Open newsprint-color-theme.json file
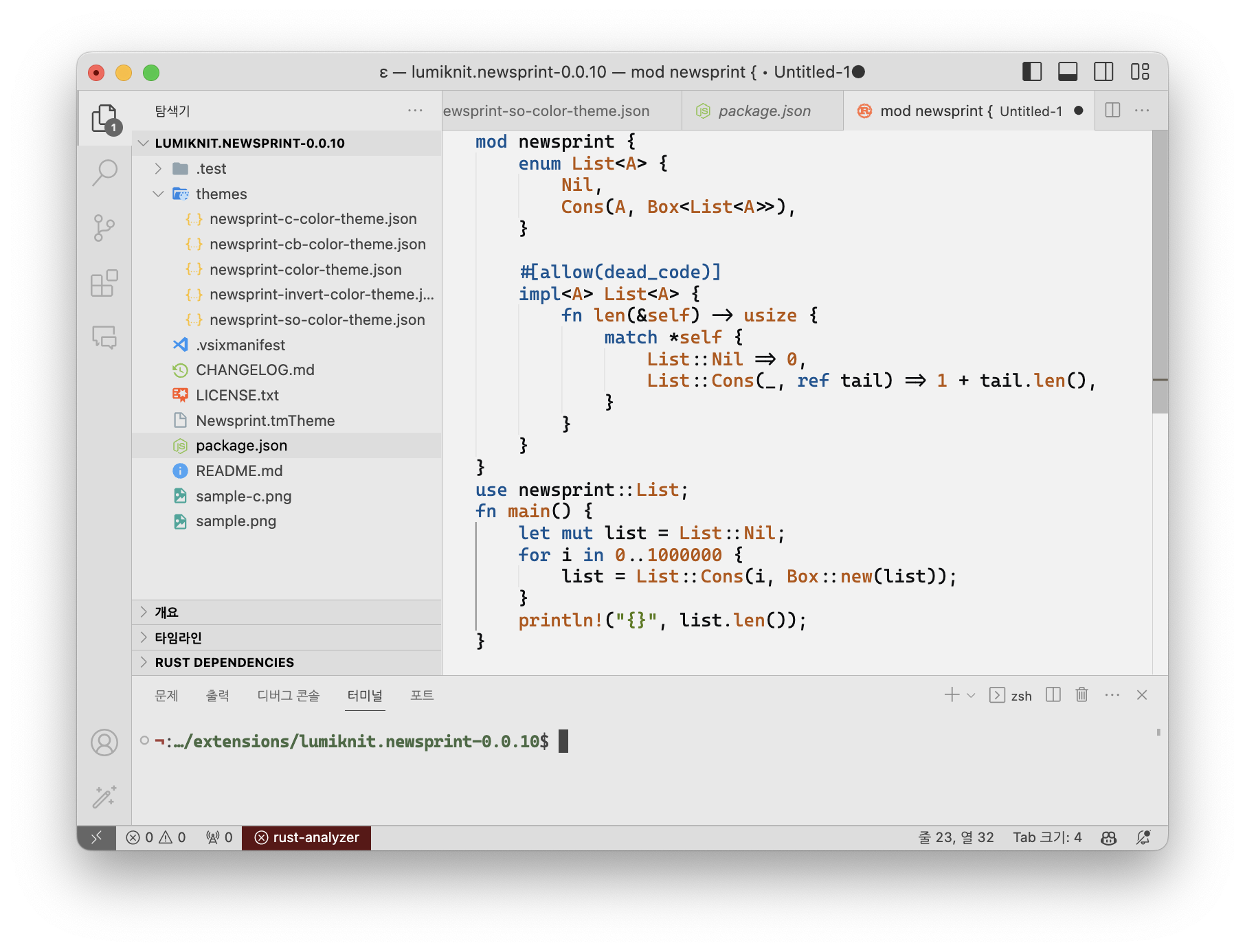 [287, 269]
